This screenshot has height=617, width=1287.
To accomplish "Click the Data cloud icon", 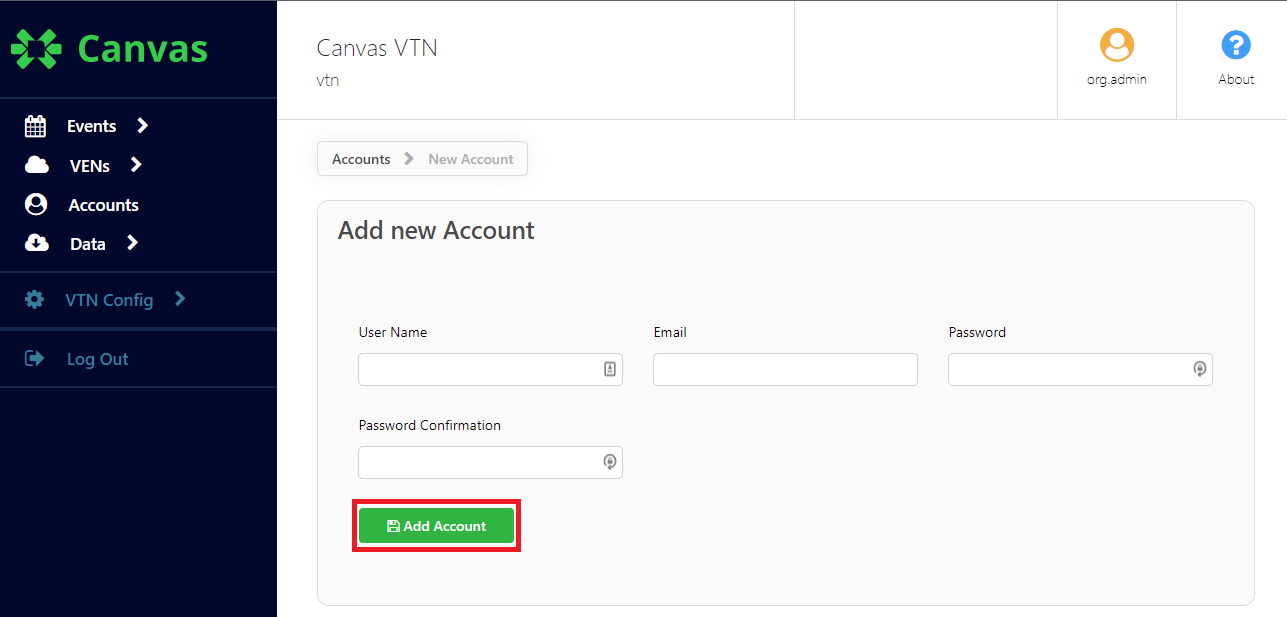I will pos(36,243).
